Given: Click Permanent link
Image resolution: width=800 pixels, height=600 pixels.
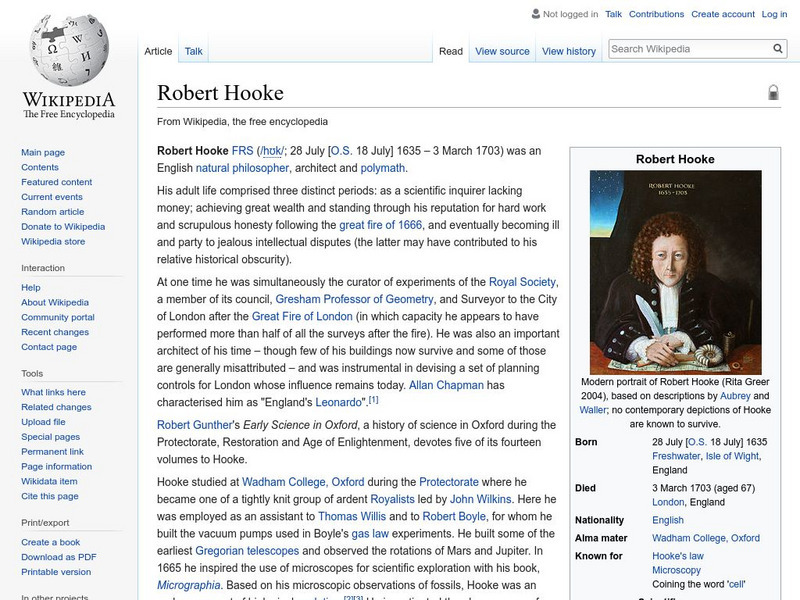Looking at the screenshot, I should point(52,451).
